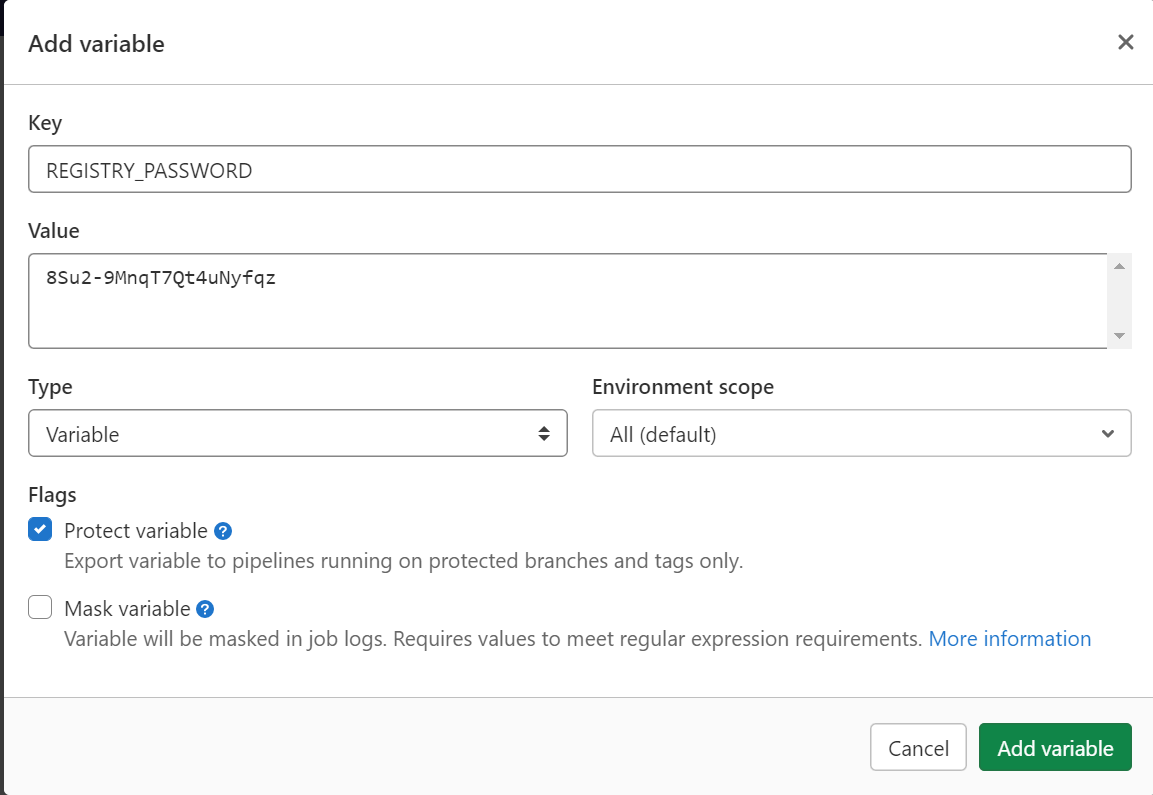Click the Value box scroll-up arrow

tap(1120, 266)
